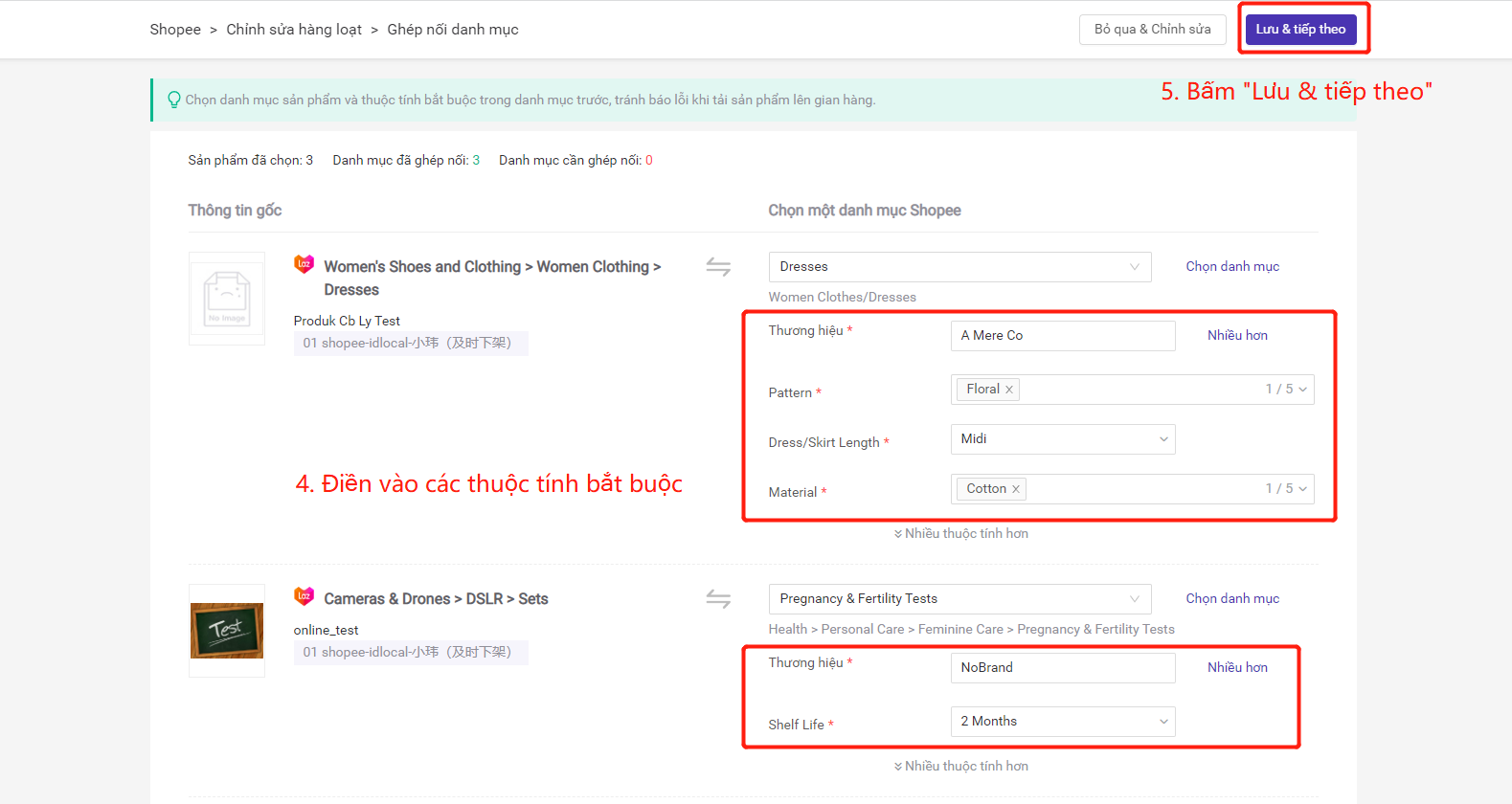Screen dimensions: 1512x804
Task: Go to Shopee breadcrumb link
Action: [x=175, y=30]
